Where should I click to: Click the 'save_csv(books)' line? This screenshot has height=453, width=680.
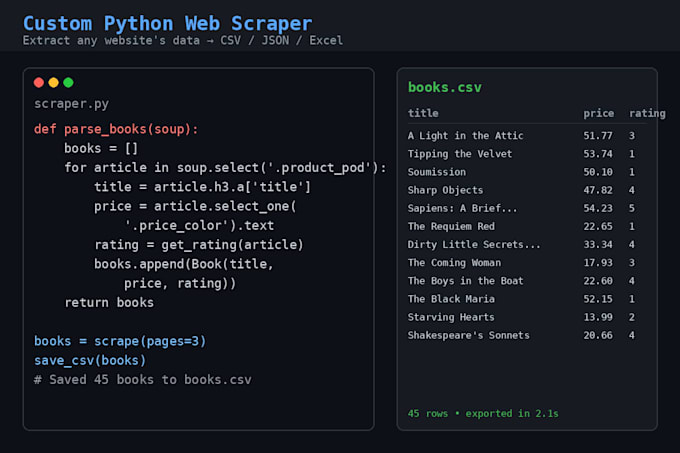click(x=90, y=360)
